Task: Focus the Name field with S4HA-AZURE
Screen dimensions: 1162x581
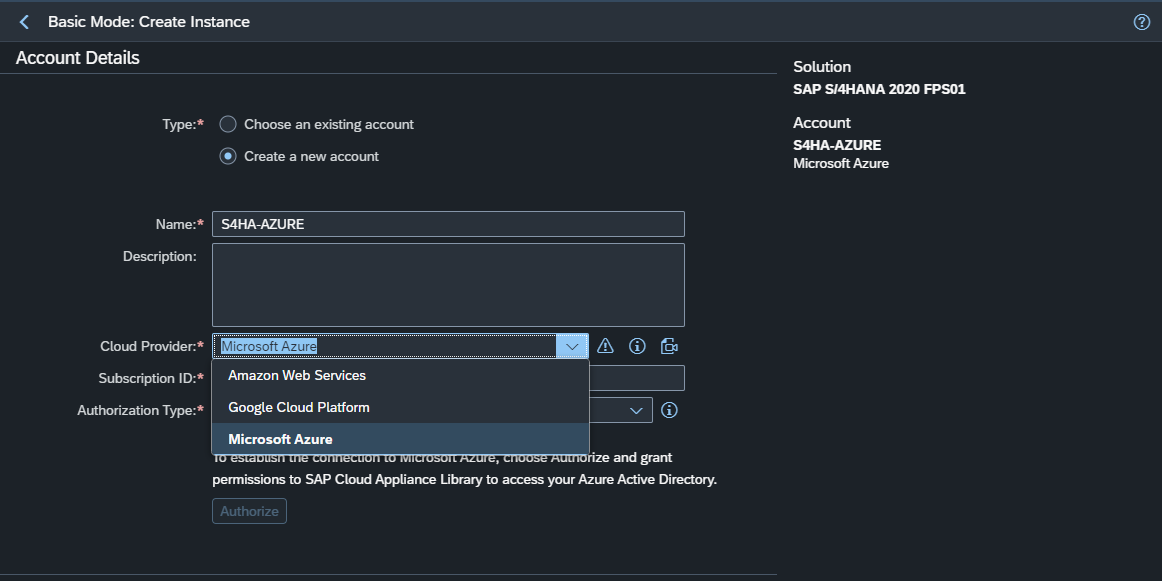Action: (448, 224)
